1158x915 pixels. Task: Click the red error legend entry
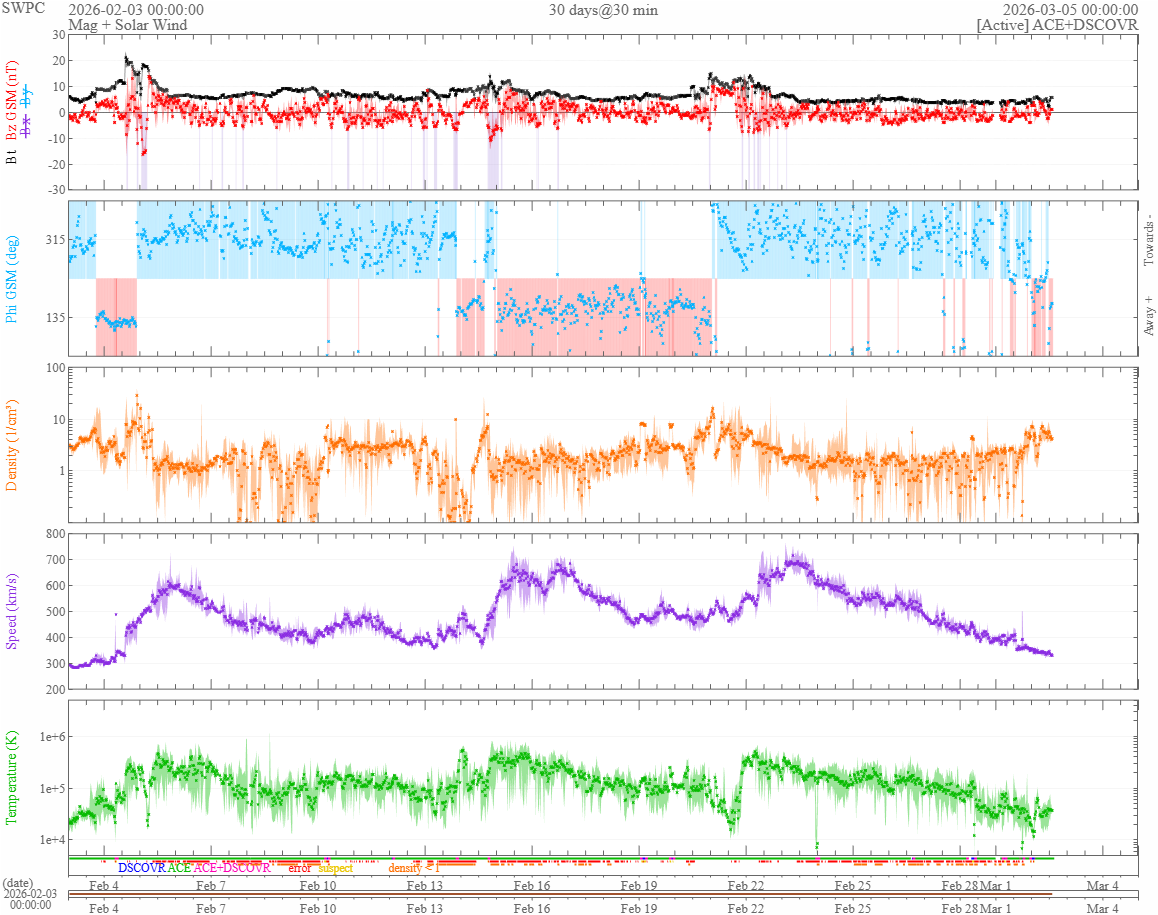pyautogui.click(x=299, y=868)
